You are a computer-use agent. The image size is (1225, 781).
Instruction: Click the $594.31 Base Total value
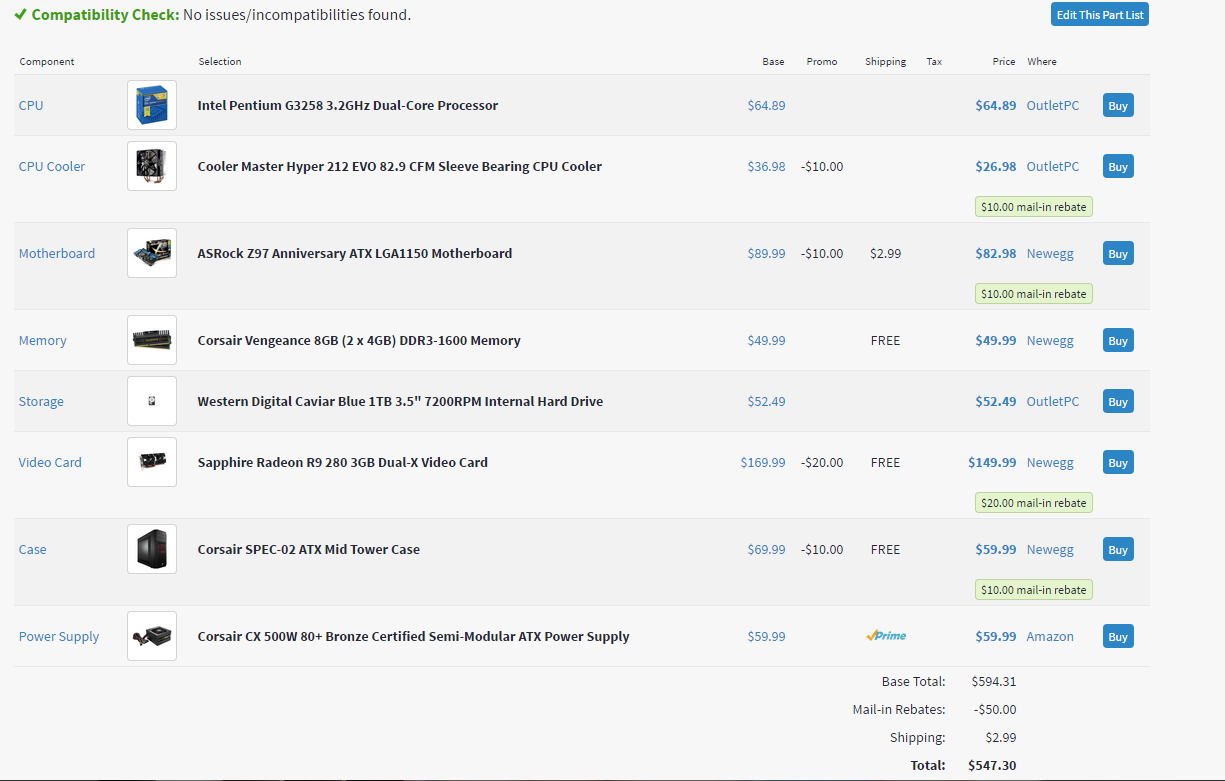pyautogui.click(x=994, y=681)
